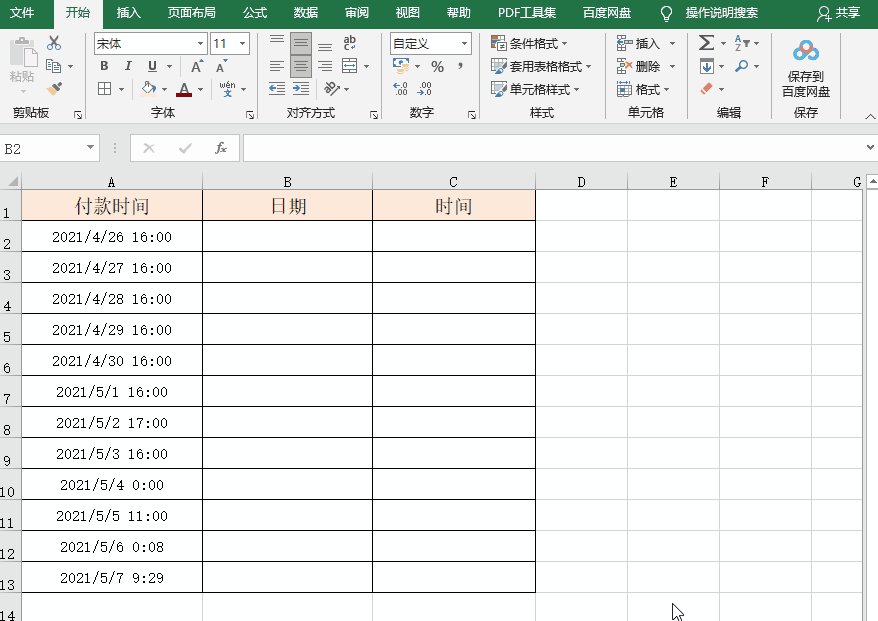This screenshot has width=878, height=621.
Task: Click the wén phonetic guide icon
Action: point(227,88)
